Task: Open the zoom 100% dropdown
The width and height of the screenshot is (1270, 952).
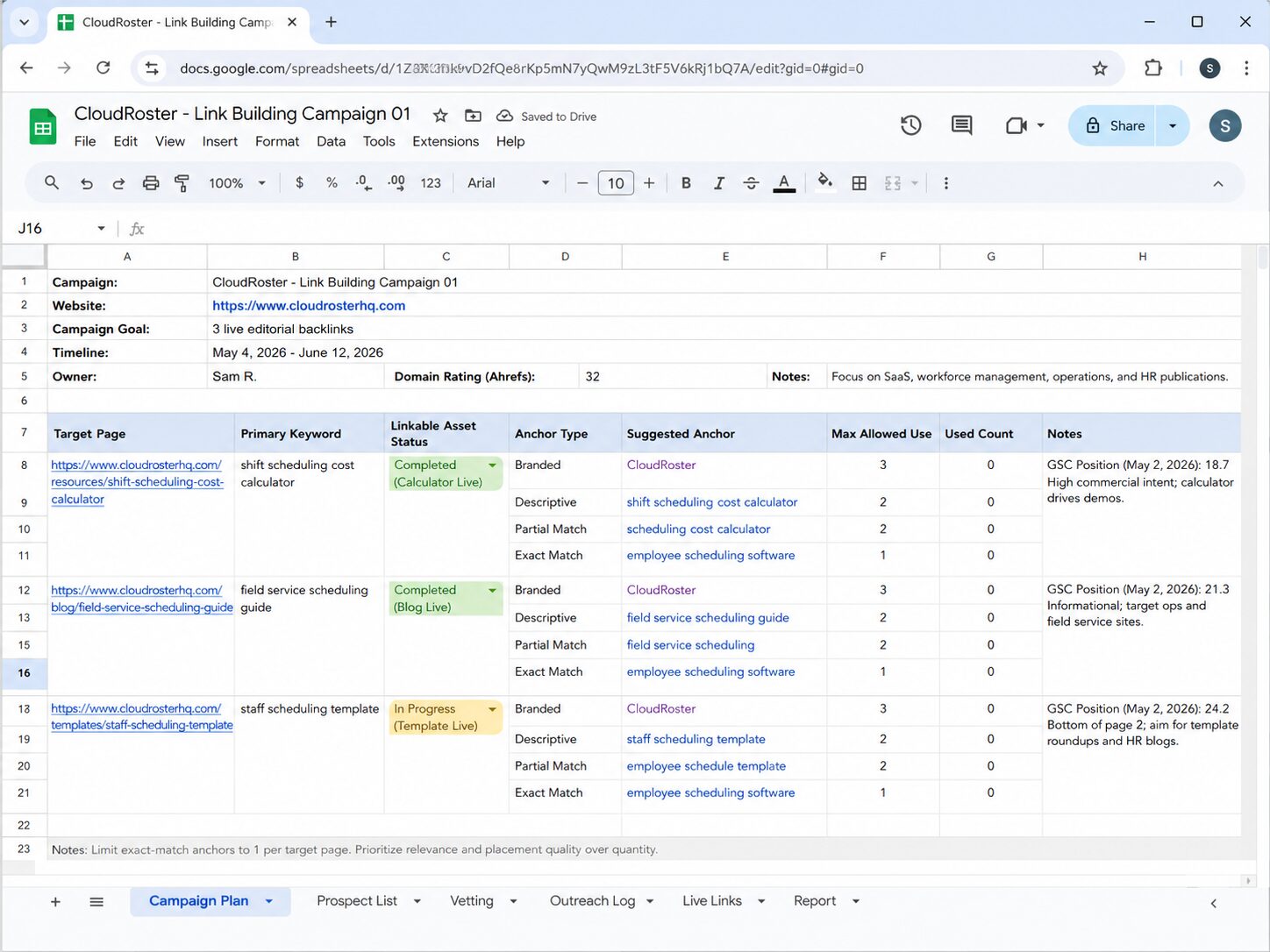Action: (x=237, y=183)
